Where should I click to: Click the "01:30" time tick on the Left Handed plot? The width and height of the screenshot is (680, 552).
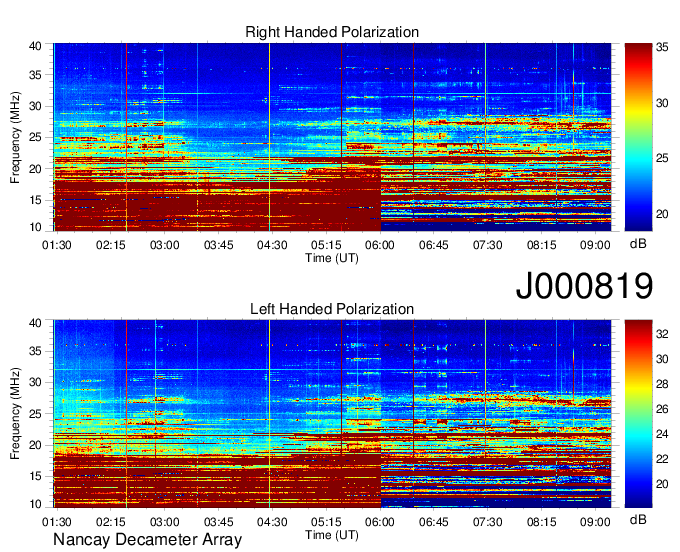click(x=57, y=522)
